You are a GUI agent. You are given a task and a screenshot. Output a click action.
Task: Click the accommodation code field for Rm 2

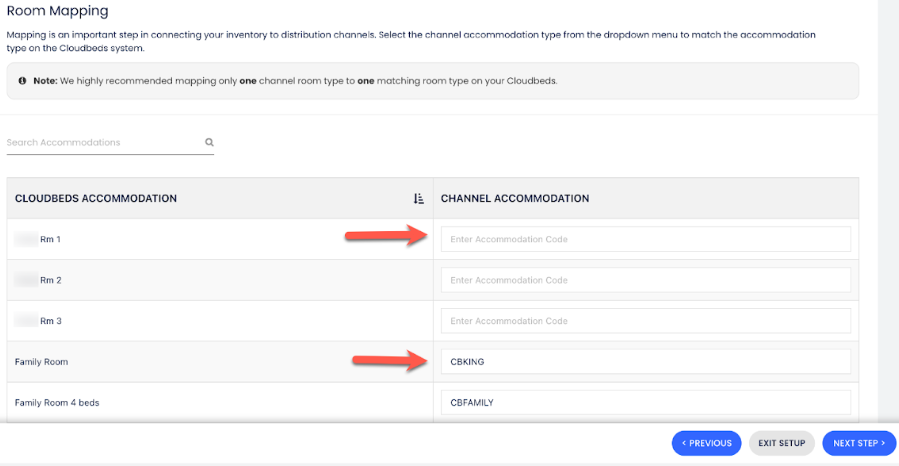[645, 280]
